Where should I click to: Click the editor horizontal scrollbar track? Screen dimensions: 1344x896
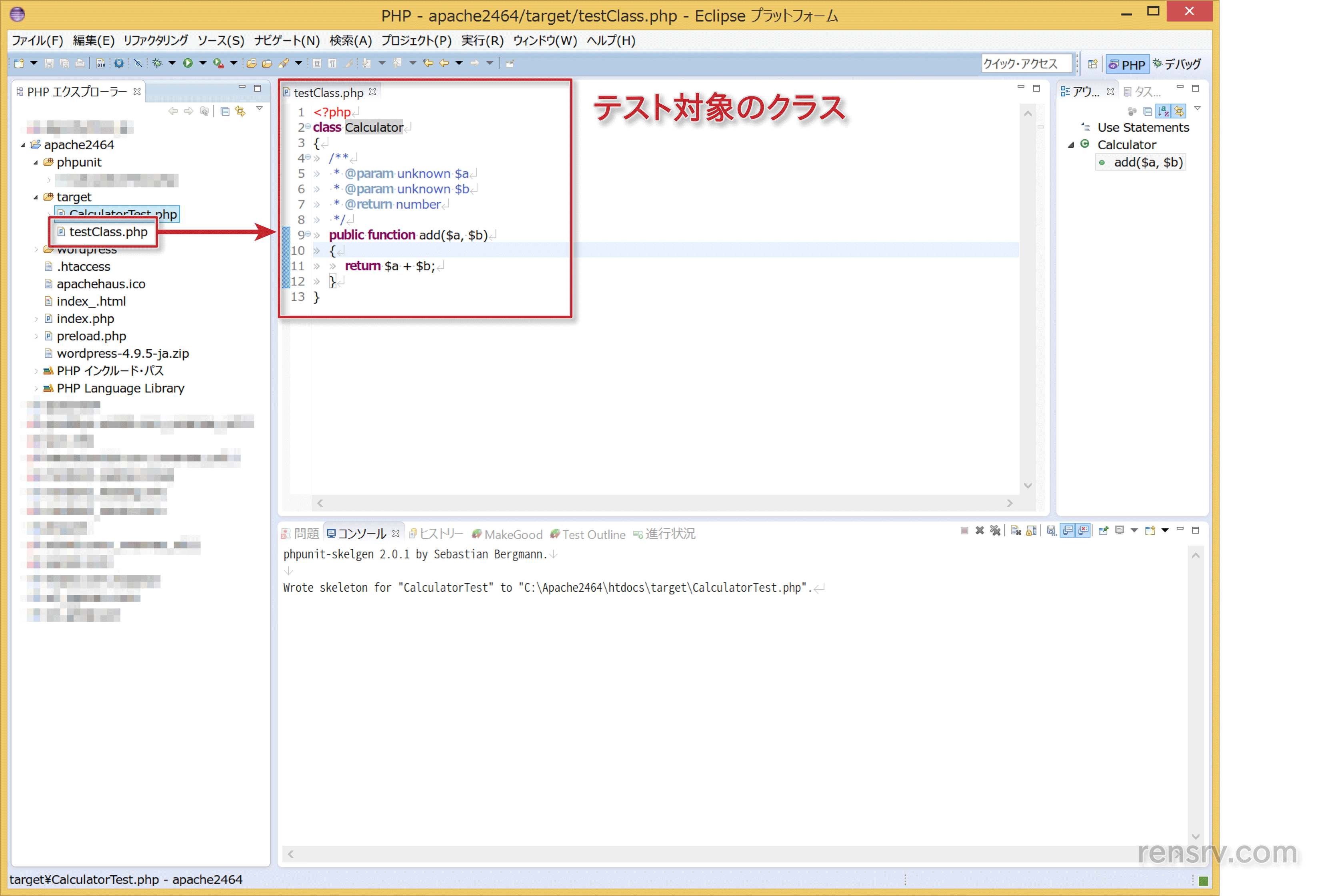pos(663,503)
